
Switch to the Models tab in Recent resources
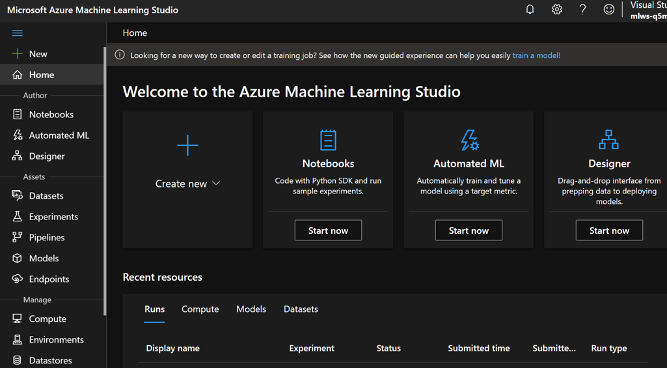(251, 309)
